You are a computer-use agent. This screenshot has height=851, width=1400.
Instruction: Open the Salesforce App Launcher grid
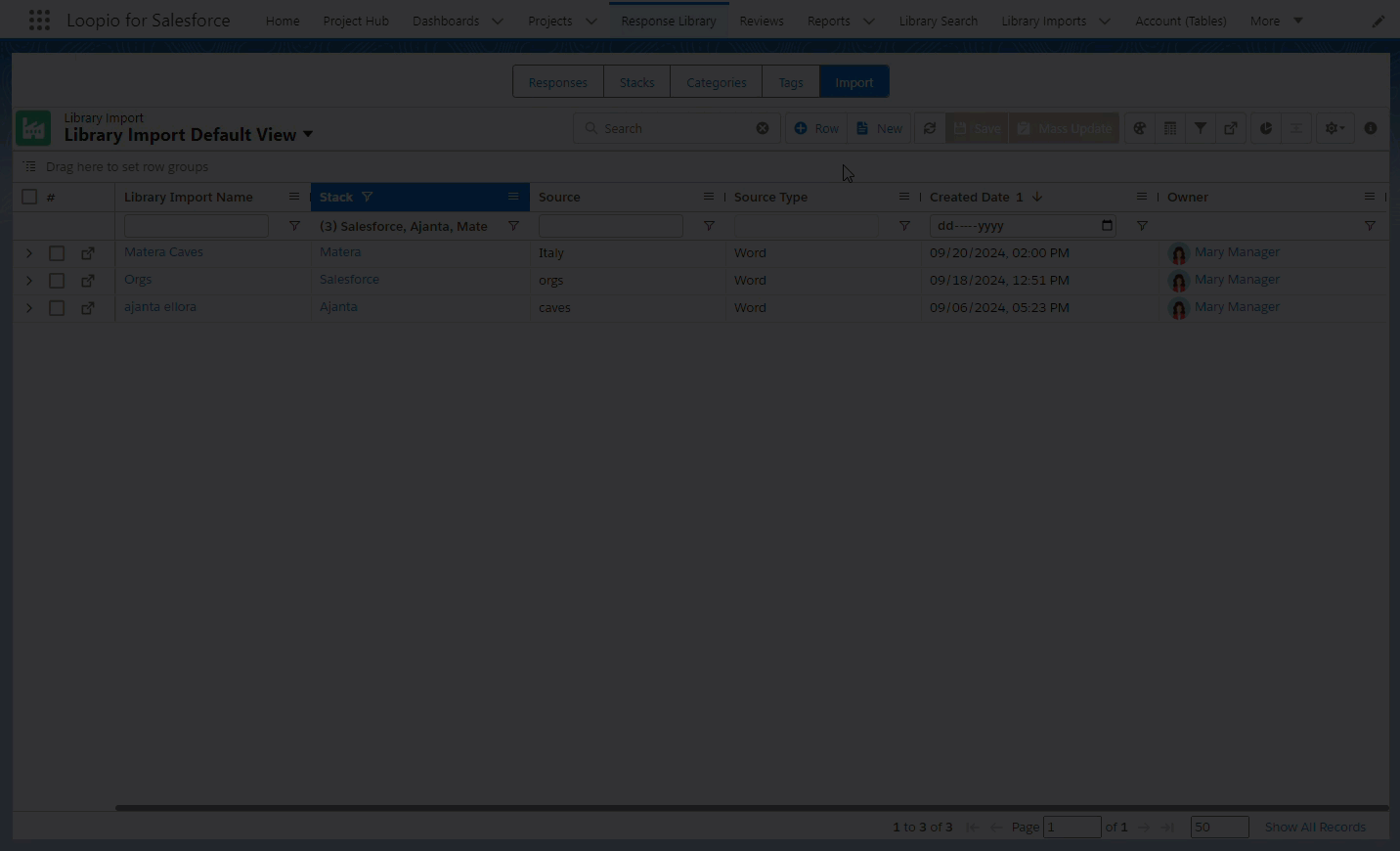pos(39,21)
